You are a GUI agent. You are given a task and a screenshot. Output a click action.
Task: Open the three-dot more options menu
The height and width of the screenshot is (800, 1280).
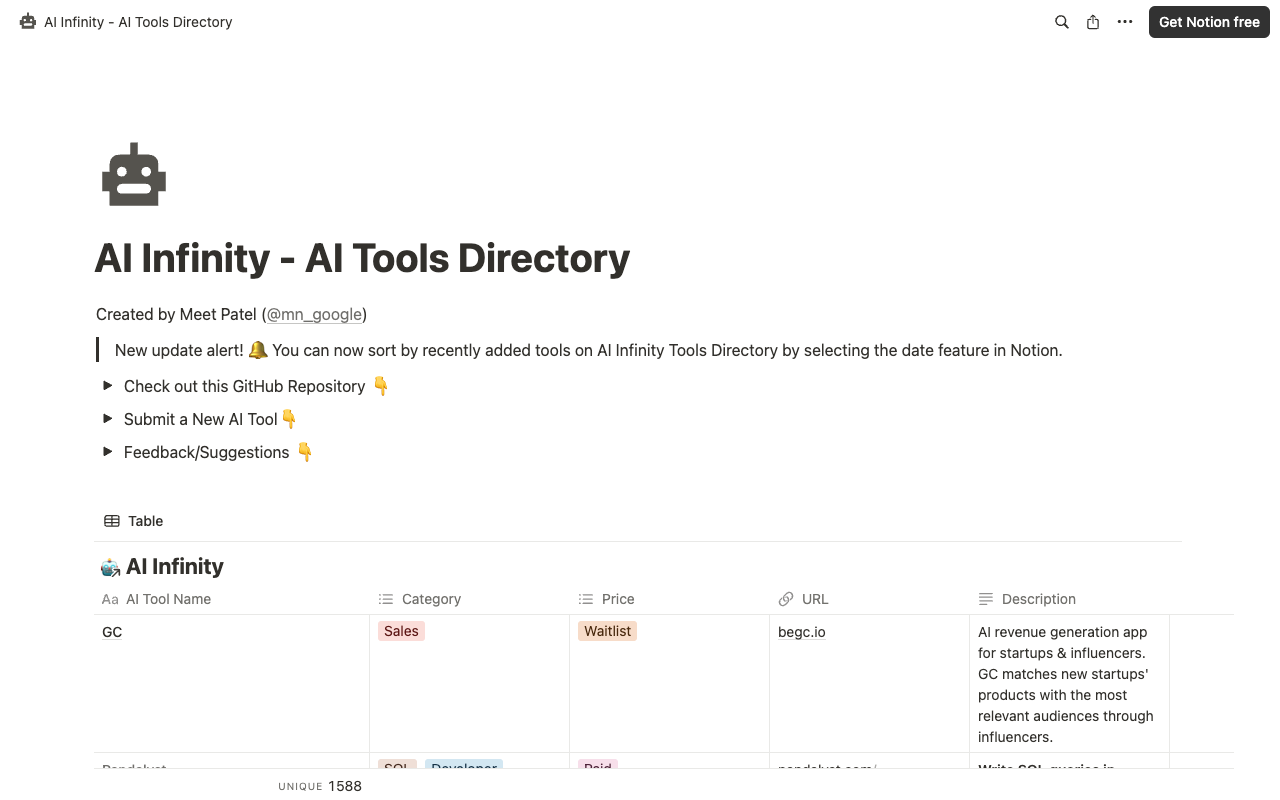[x=1125, y=22]
